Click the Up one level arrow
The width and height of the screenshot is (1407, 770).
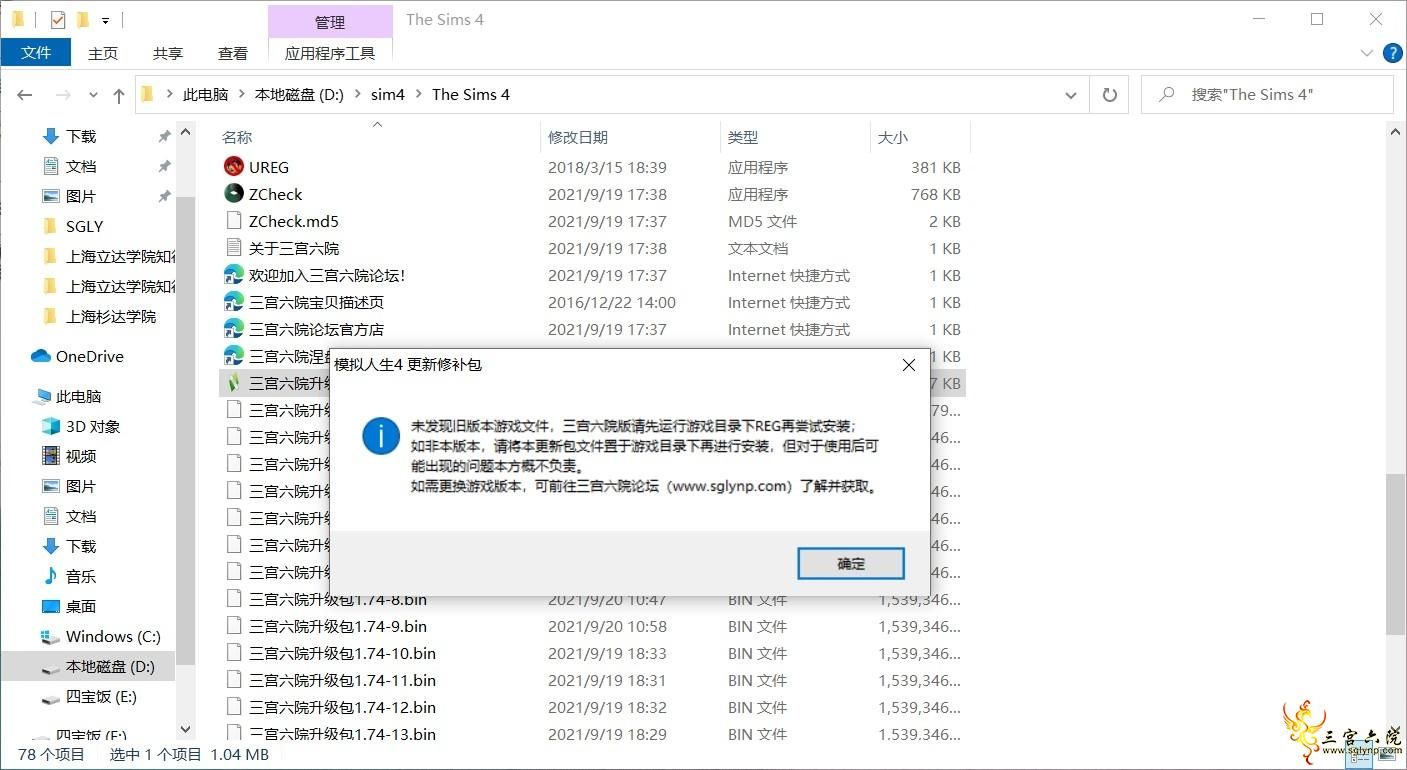(118, 95)
